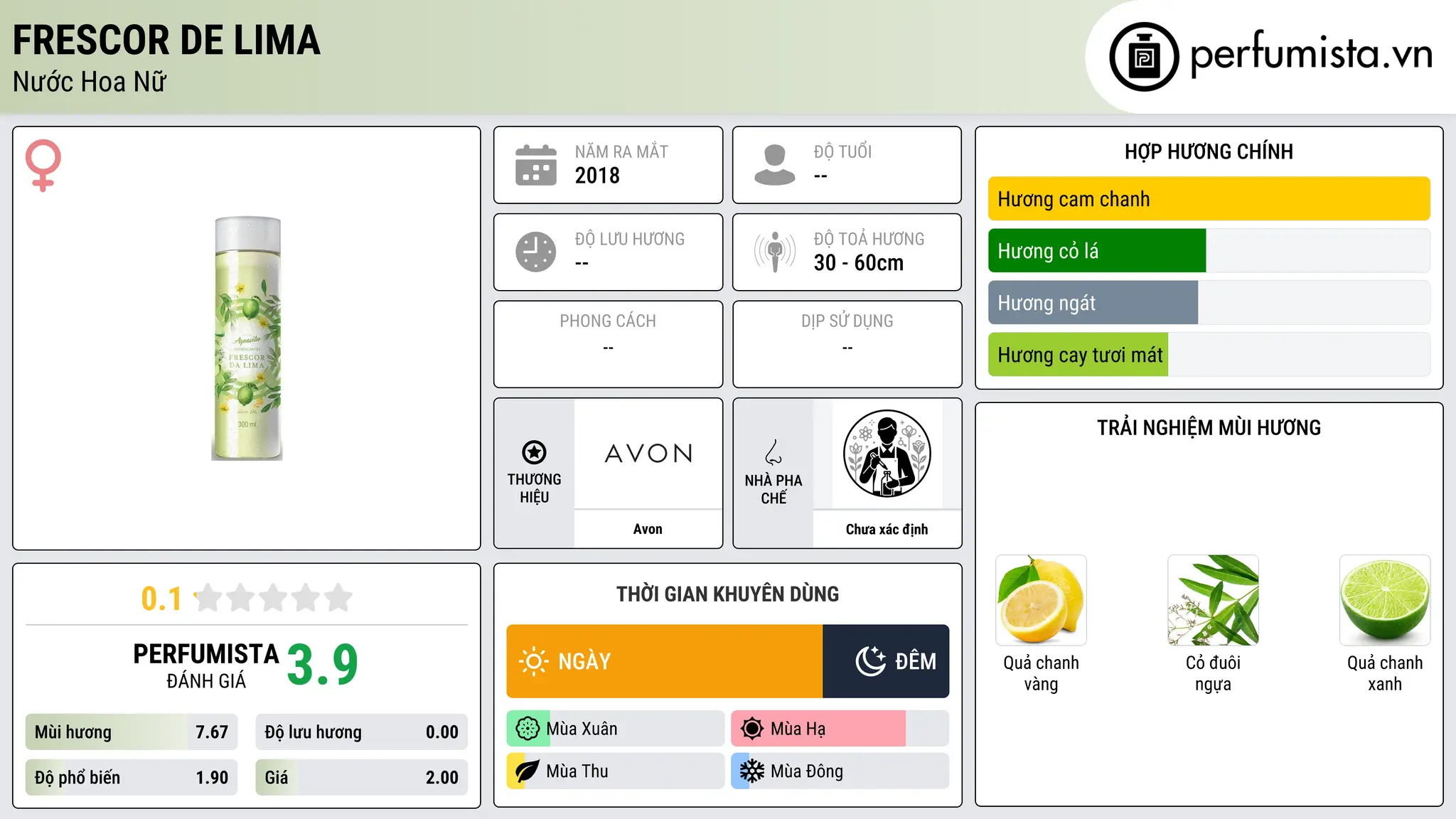Click the Quả chanh xanh note label
1456x819 pixels.
point(1385,673)
